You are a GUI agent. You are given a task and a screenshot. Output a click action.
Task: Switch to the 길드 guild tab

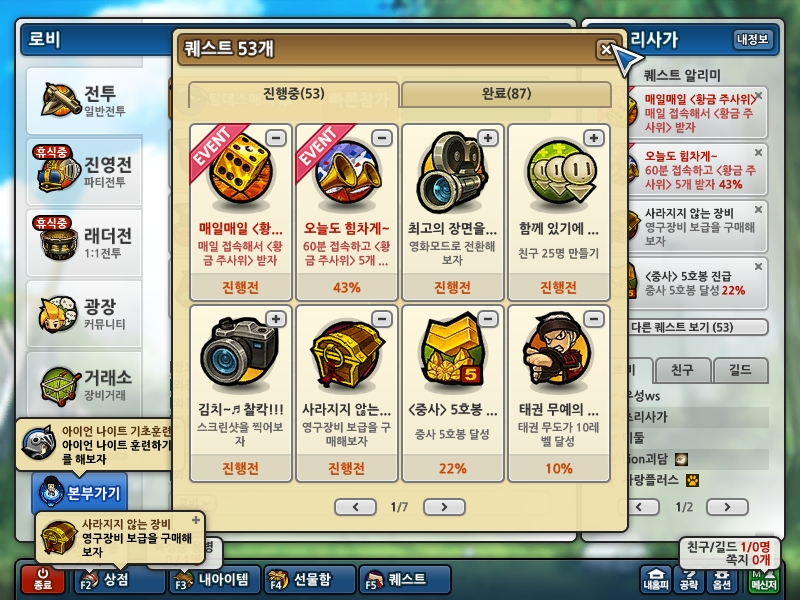740,370
